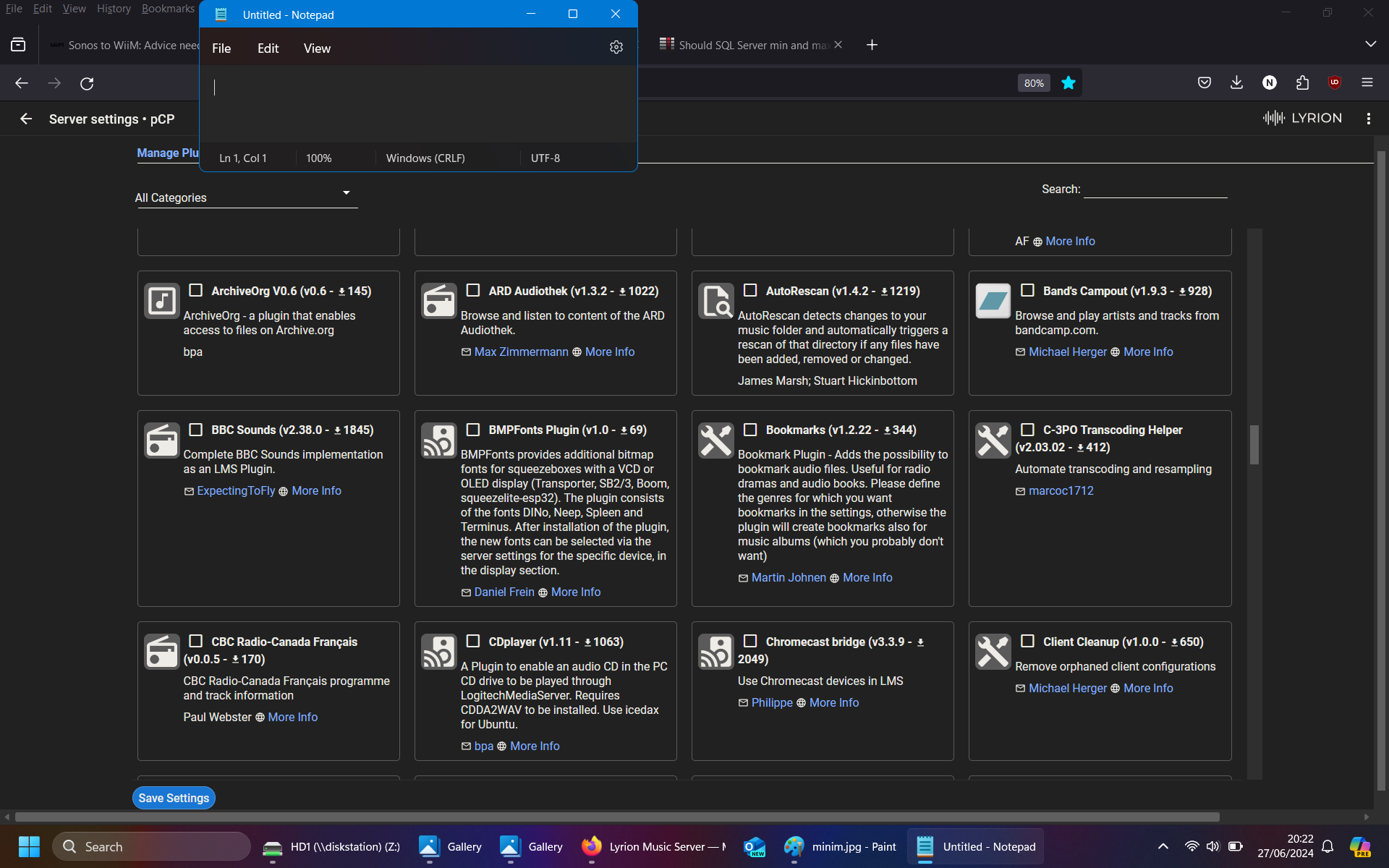This screenshot has height=868, width=1389.
Task: Reload the page in Firefox
Action: [x=87, y=83]
